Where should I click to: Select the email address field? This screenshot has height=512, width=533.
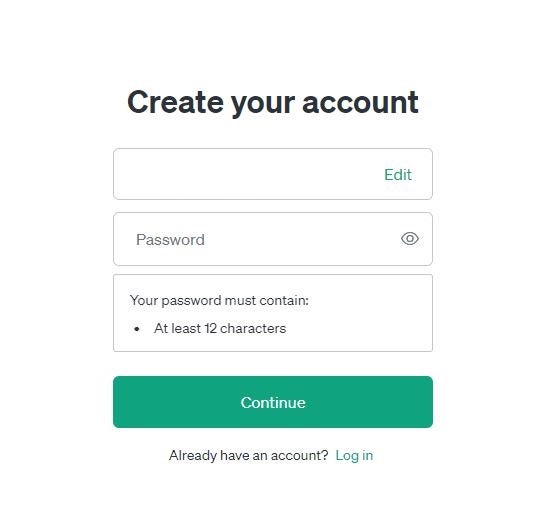pyautogui.click(x=273, y=174)
